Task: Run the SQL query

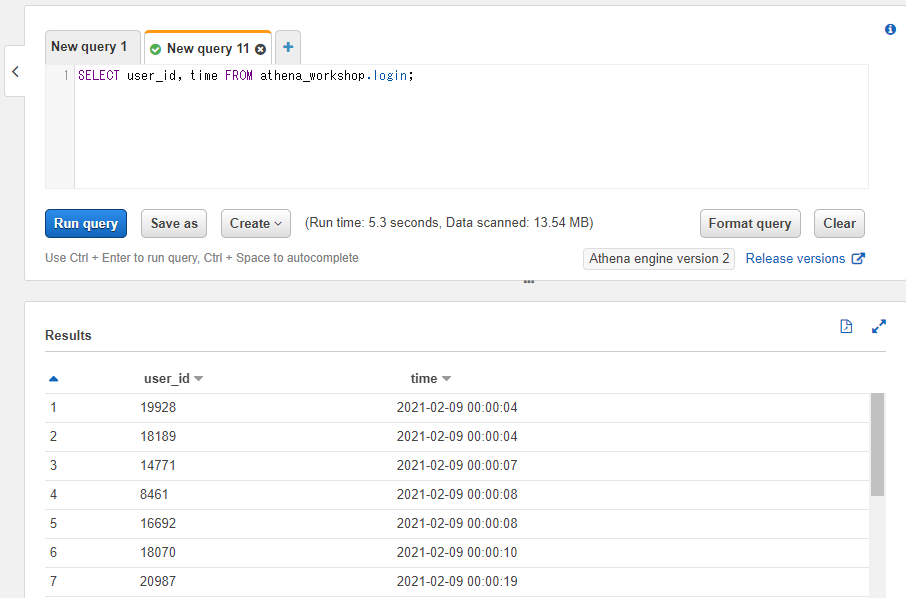Action: click(x=85, y=223)
